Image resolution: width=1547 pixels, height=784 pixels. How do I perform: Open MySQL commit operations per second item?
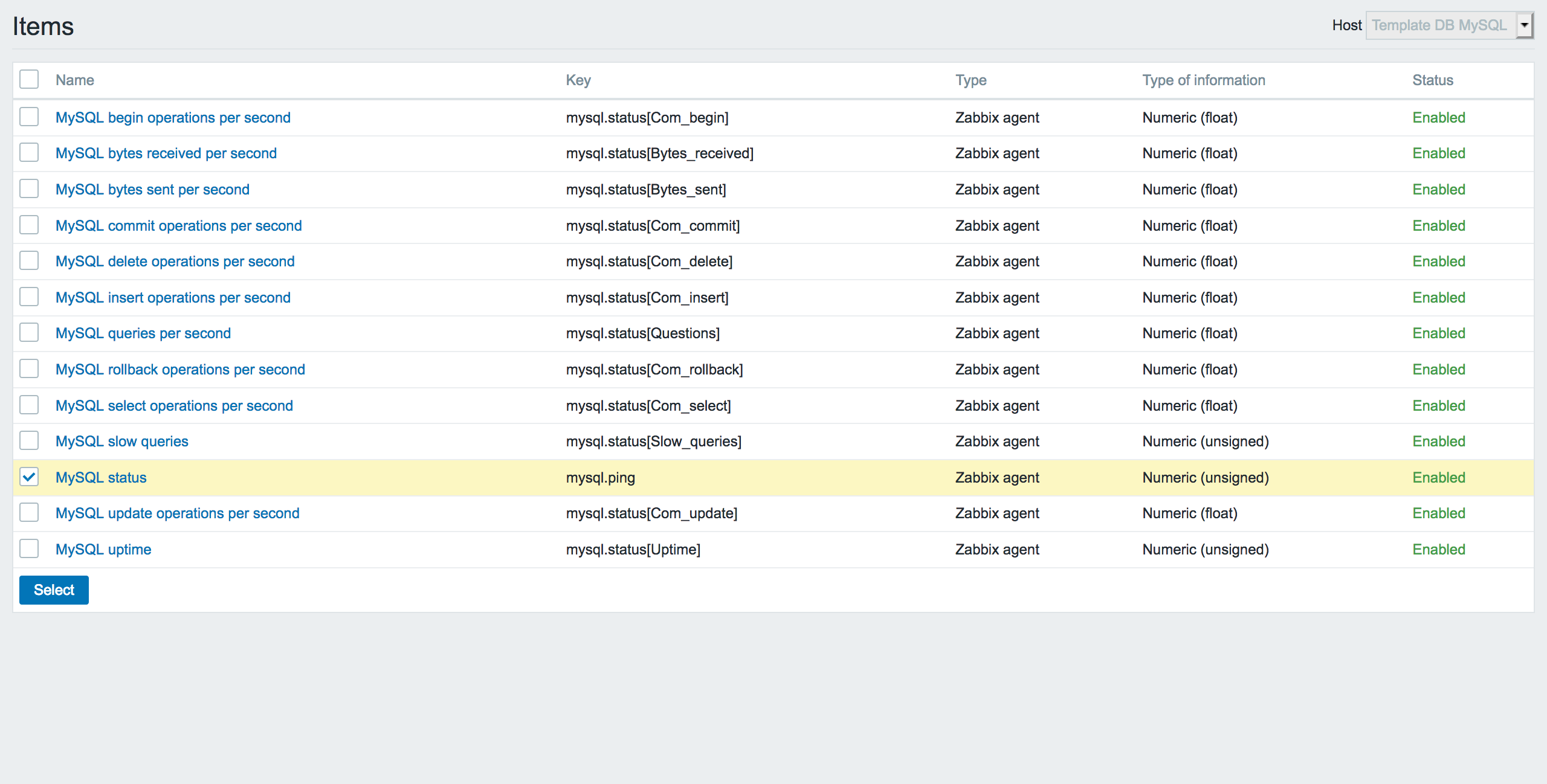(x=179, y=226)
